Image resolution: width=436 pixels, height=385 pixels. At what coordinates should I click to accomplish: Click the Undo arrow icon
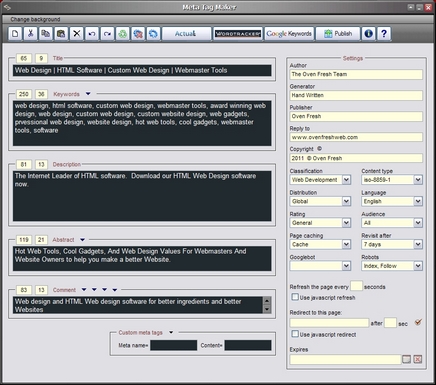[92, 34]
